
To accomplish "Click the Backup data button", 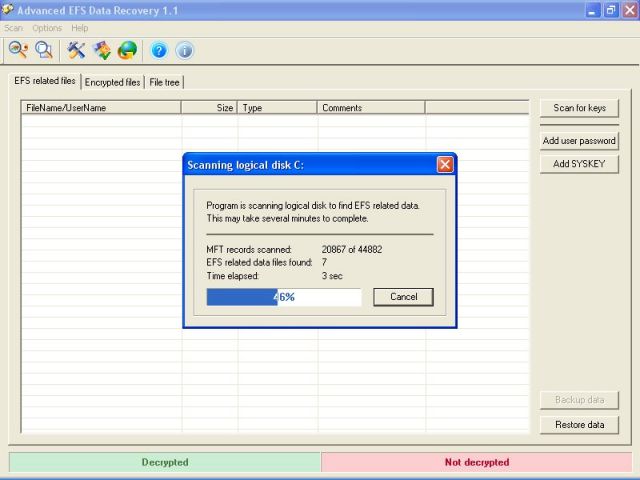I will 579,400.
